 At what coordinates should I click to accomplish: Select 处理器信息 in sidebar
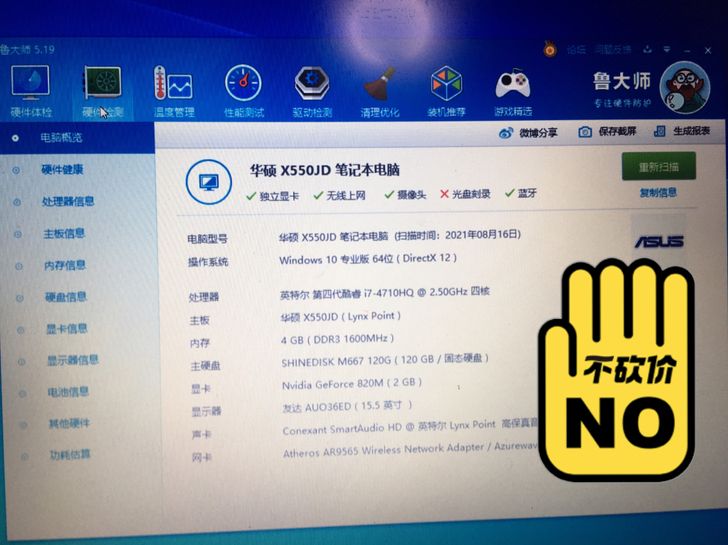coord(68,201)
